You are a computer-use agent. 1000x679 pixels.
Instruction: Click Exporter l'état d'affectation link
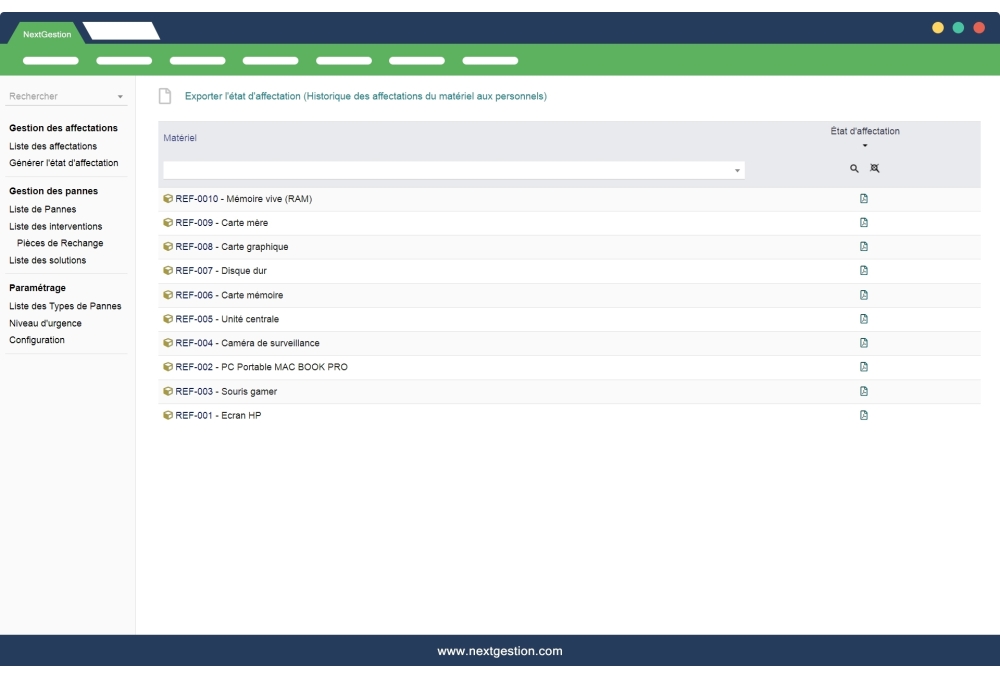click(365, 96)
